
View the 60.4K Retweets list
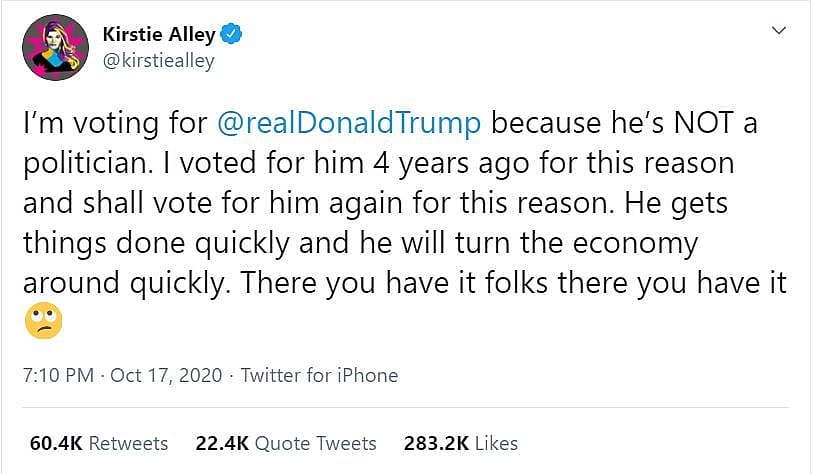click(99, 442)
